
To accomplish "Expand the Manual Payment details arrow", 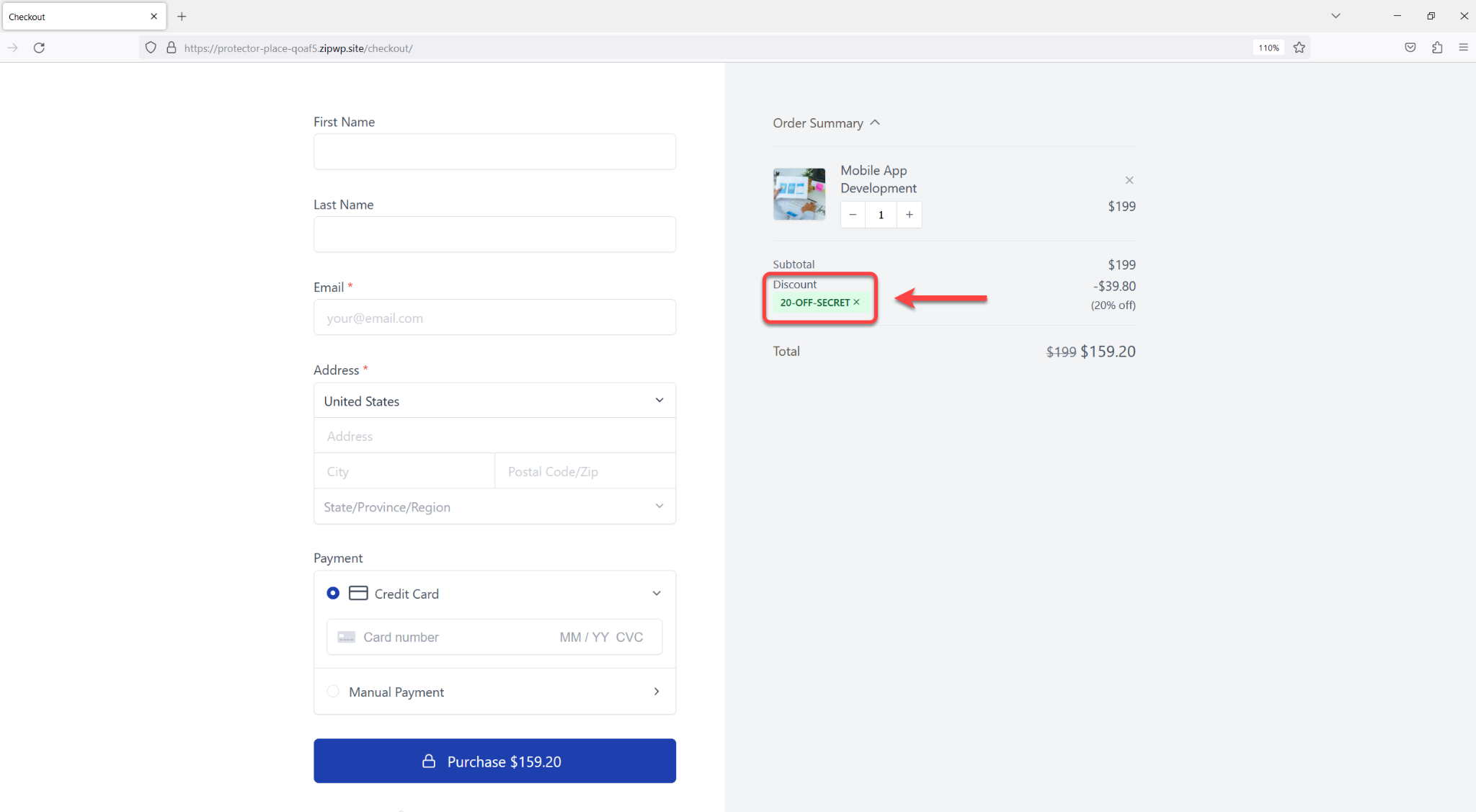I will pos(656,691).
